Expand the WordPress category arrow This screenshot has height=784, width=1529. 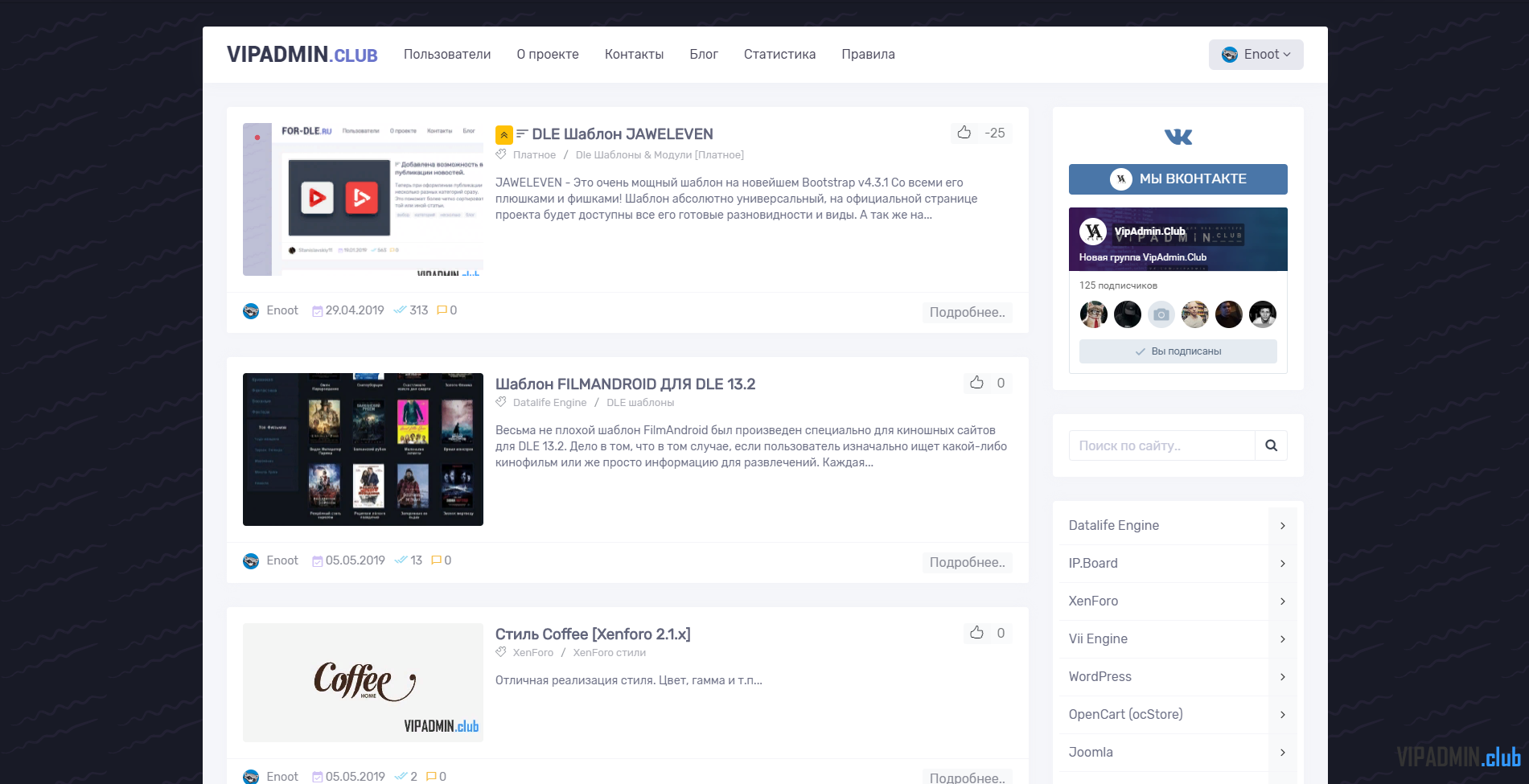click(1282, 677)
